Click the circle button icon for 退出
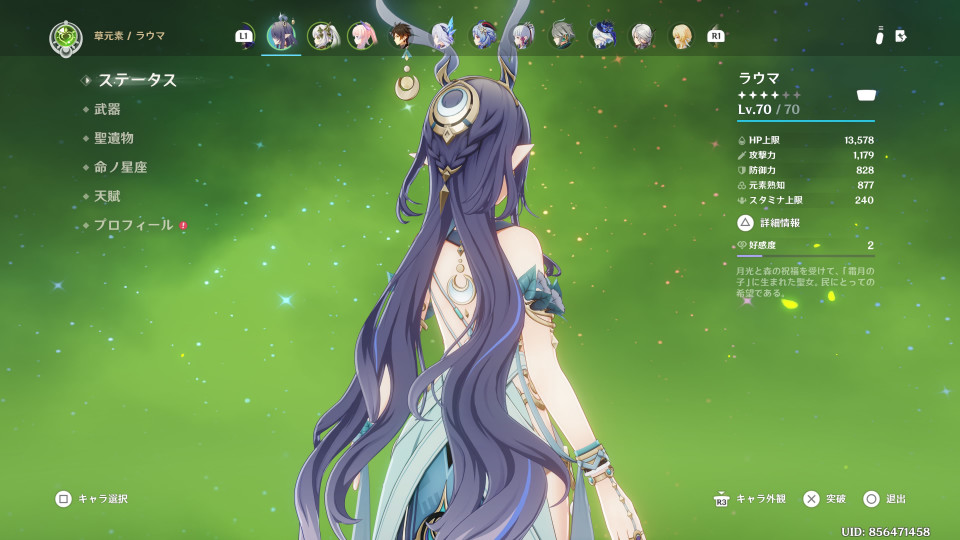960x540 pixels. (x=871, y=499)
